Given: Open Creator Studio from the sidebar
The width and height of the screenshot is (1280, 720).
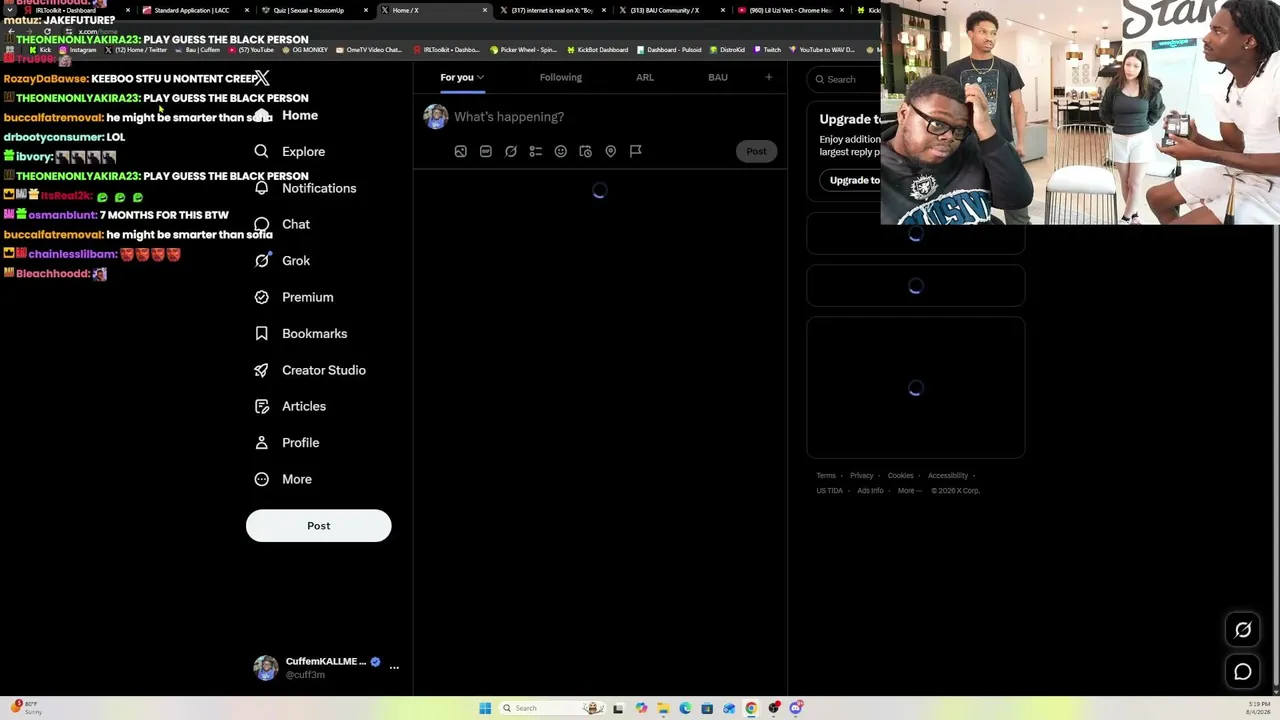Looking at the screenshot, I should 309,370.
